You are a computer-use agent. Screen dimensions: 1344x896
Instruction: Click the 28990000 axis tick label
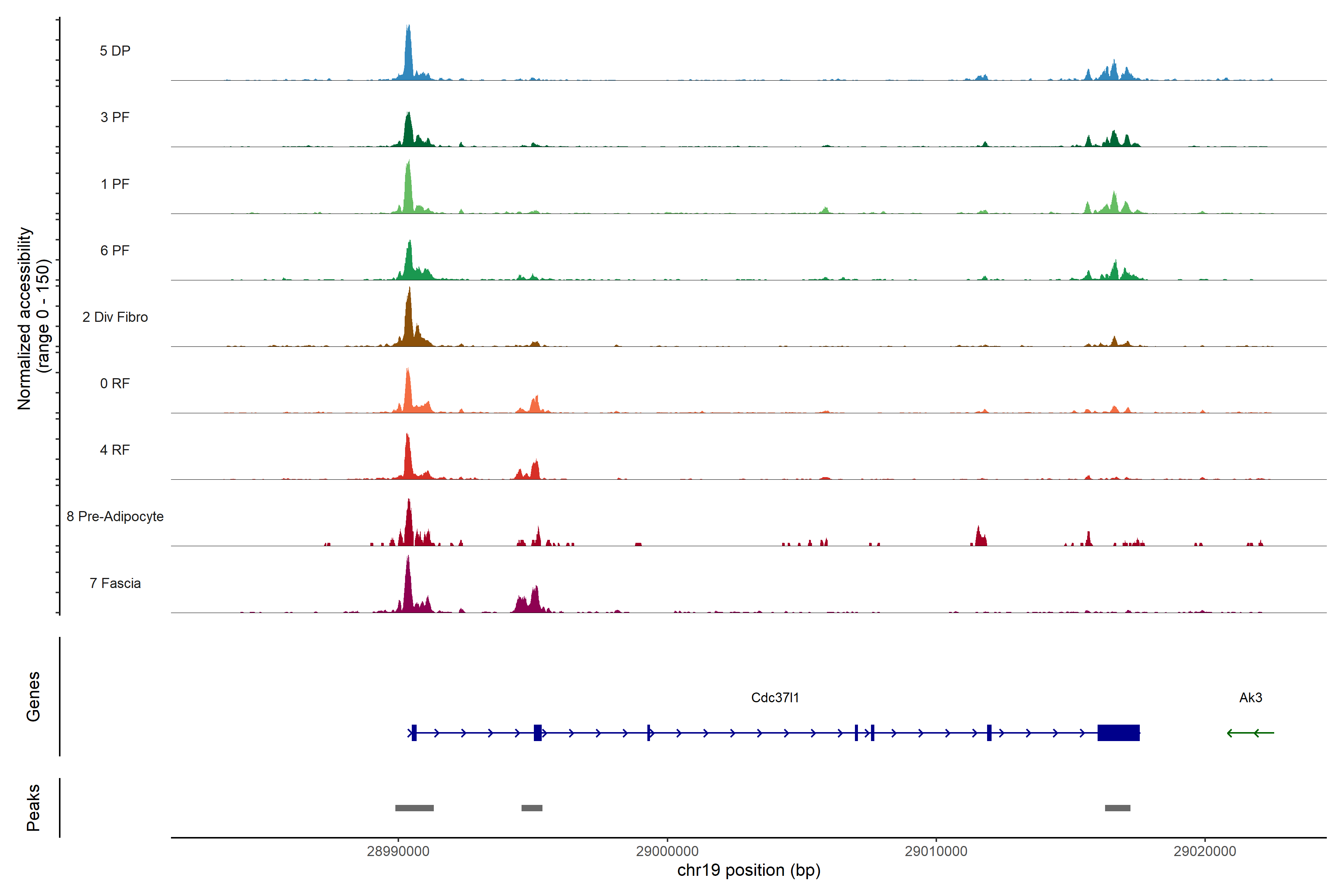398,852
